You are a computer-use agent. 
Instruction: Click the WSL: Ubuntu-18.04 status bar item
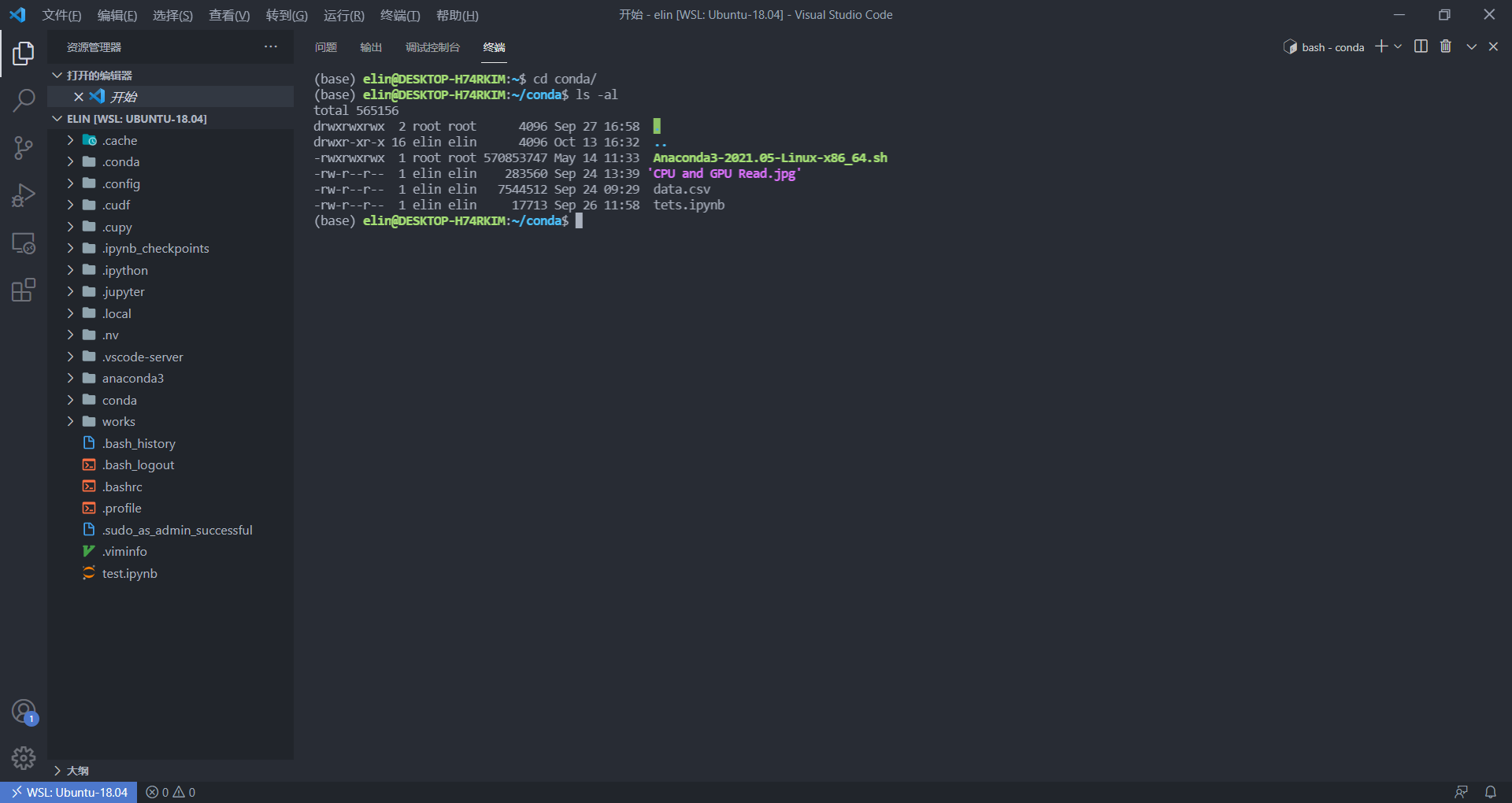click(x=69, y=791)
